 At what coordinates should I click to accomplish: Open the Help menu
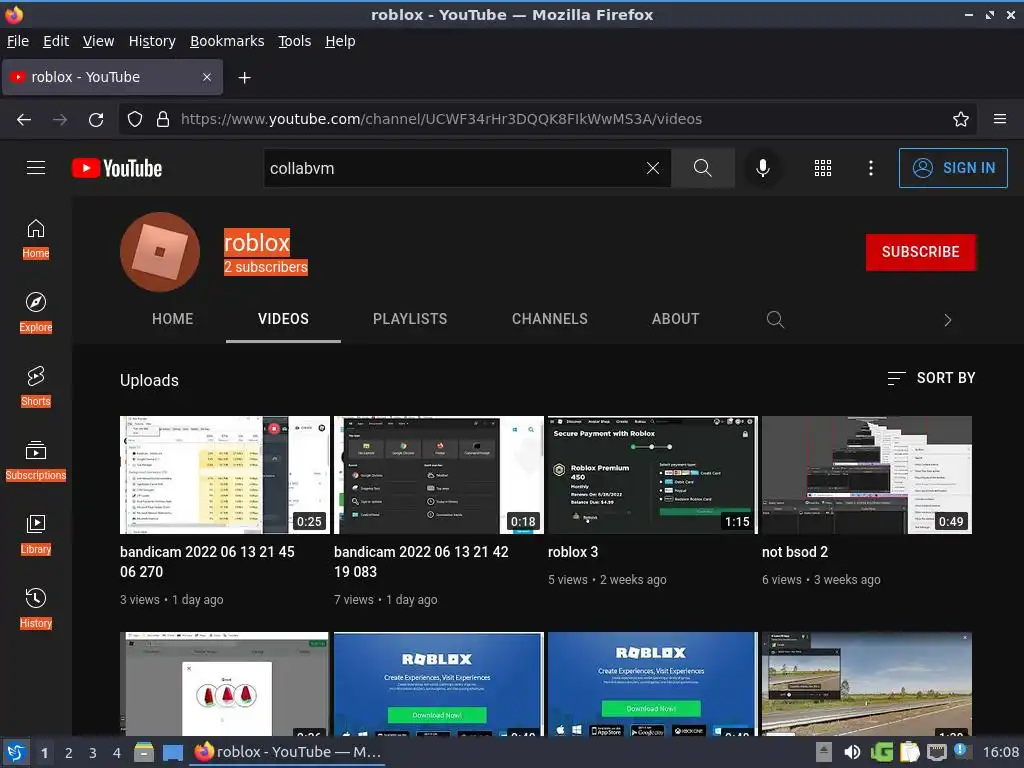[340, 41]
